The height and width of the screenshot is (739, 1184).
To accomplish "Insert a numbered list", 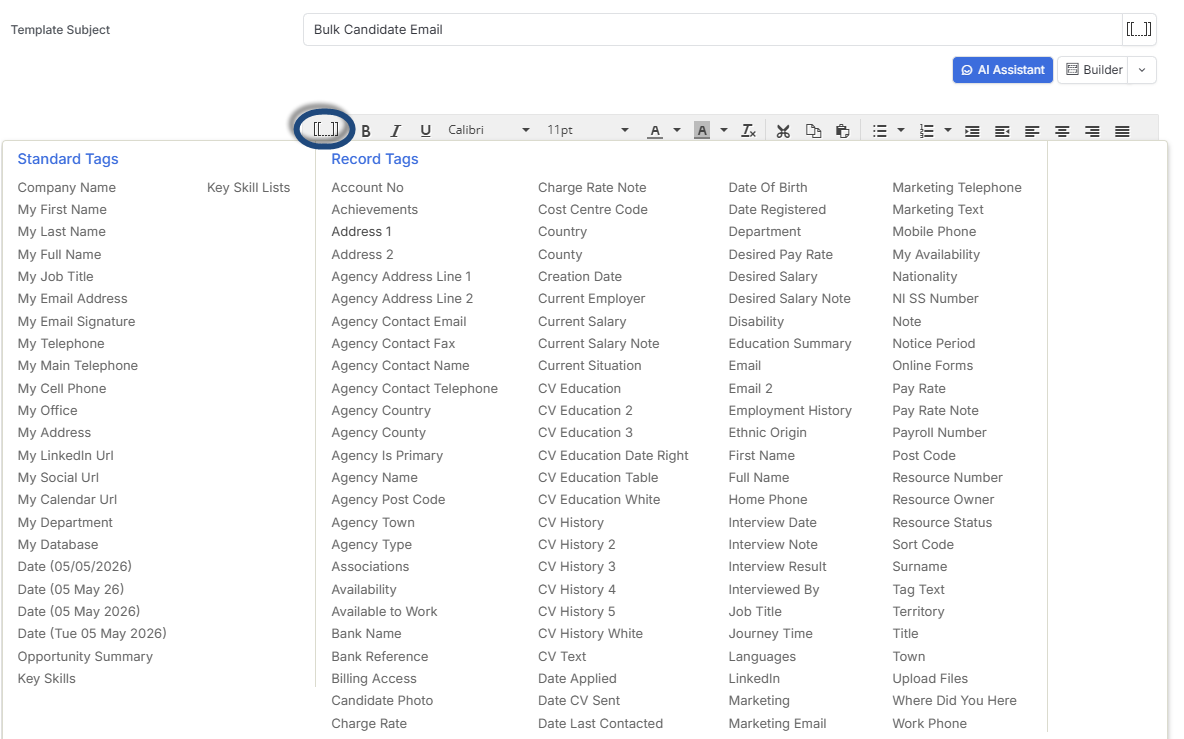I will (x=927, y=131).
